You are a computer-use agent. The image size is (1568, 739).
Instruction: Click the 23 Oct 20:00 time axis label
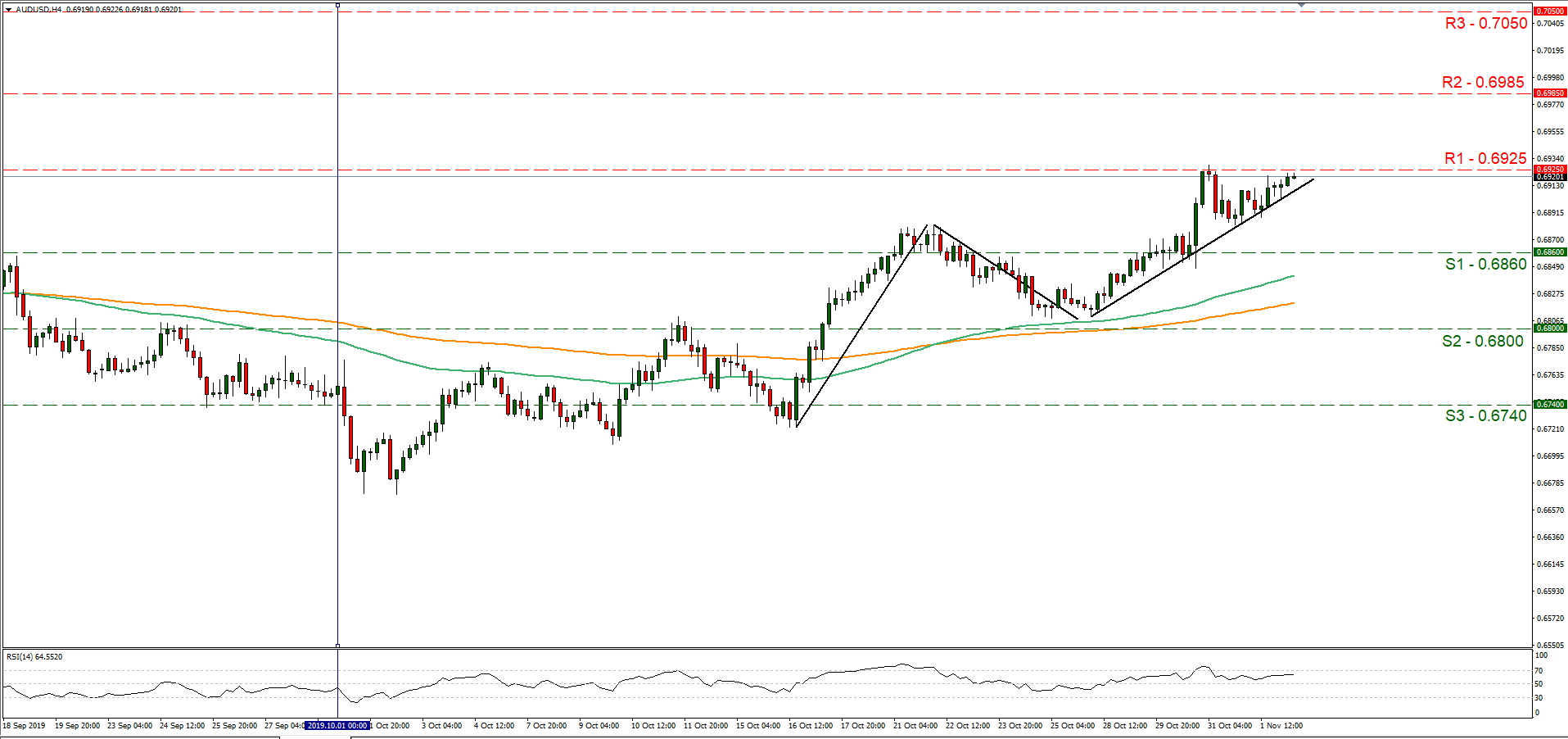pos(1020,726)
